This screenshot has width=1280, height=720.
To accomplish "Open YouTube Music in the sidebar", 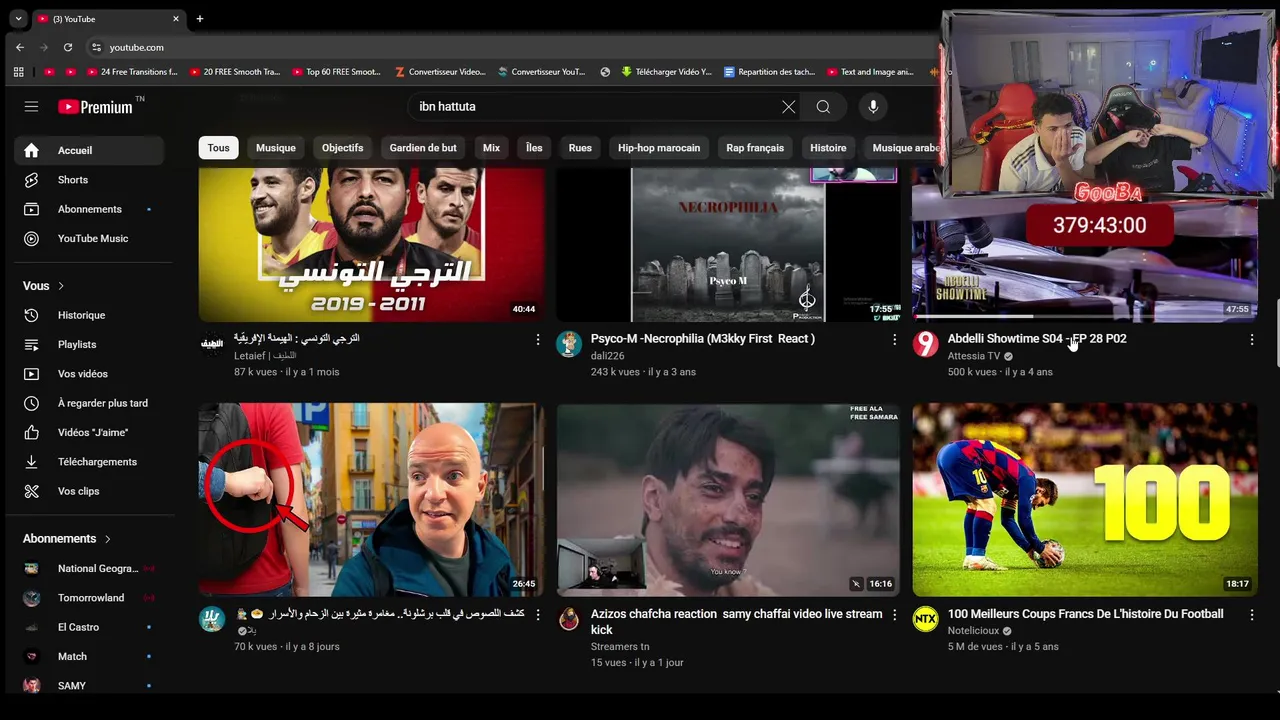I will (x=89, y=239).
